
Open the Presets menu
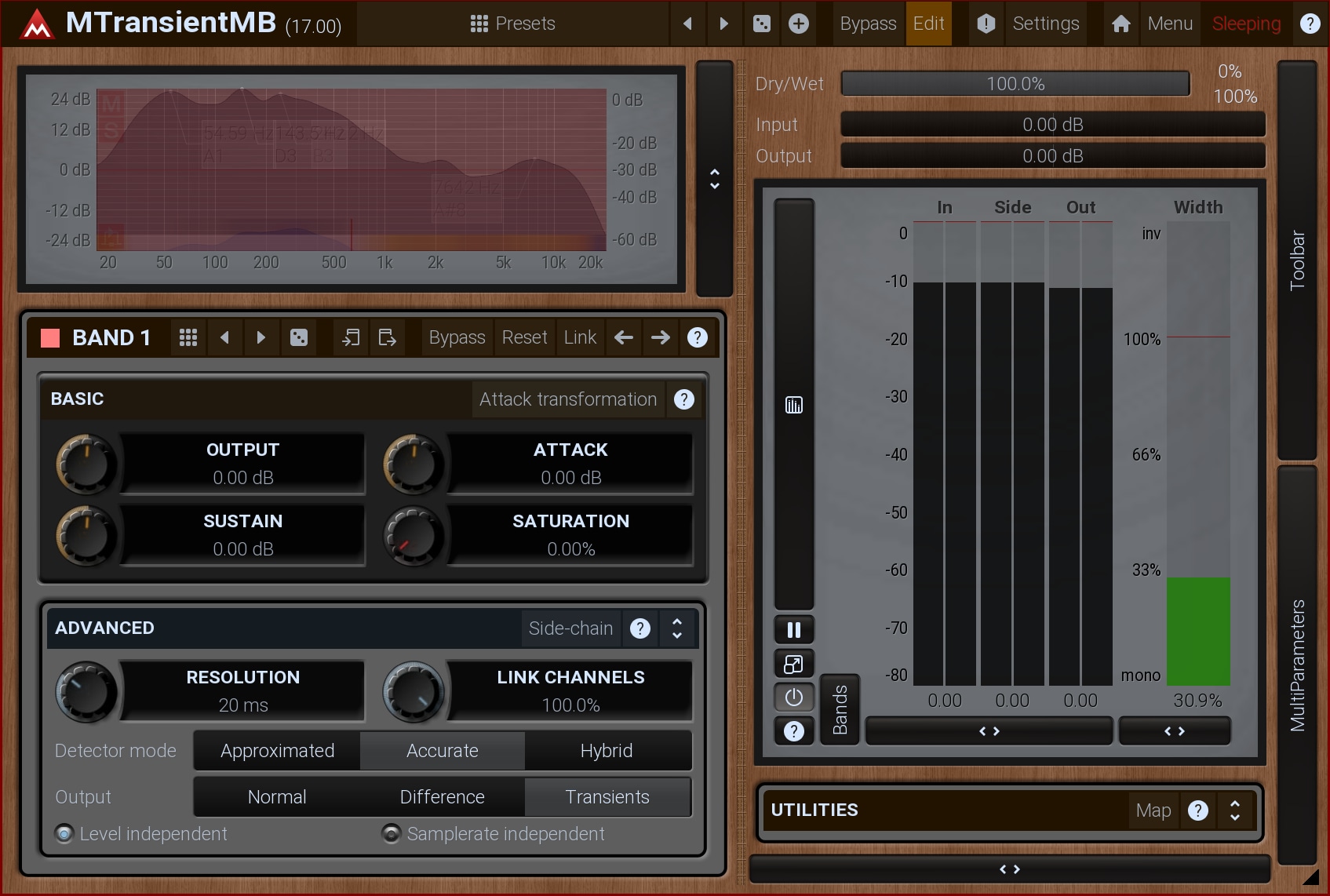(512, 24)
